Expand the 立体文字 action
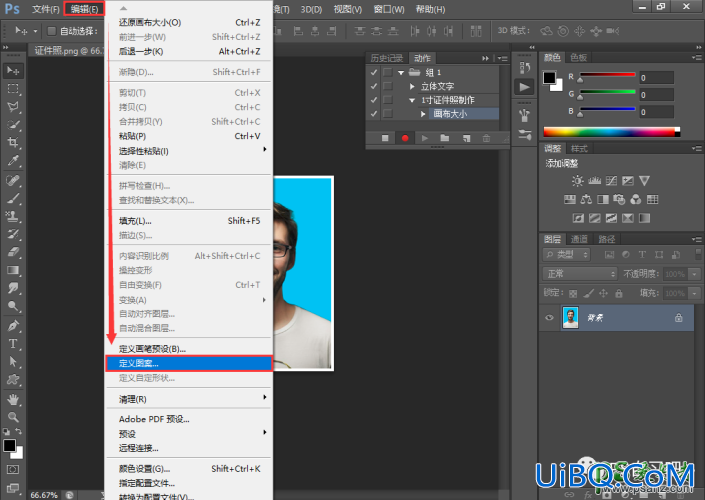Viewport: 705px width, 500px height. 412,86
